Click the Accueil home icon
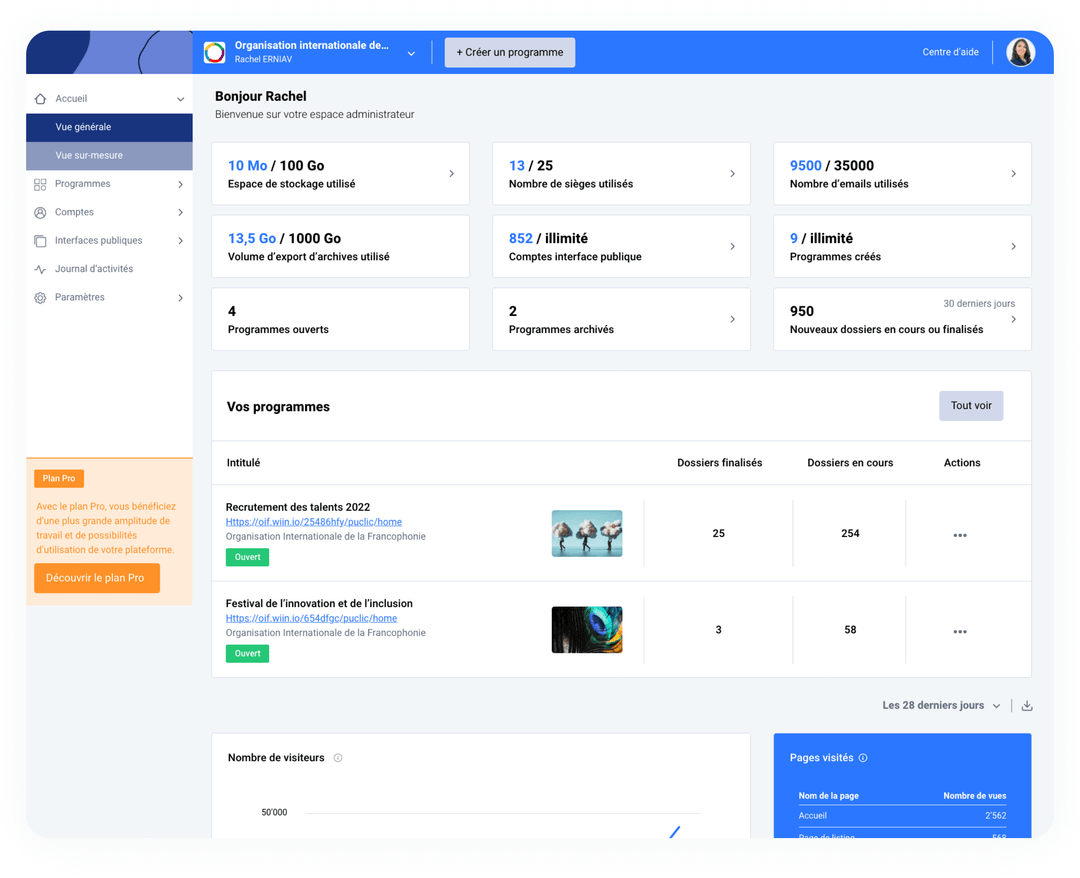The width and height of the screenshot is (1080, 878). (40, 97)
